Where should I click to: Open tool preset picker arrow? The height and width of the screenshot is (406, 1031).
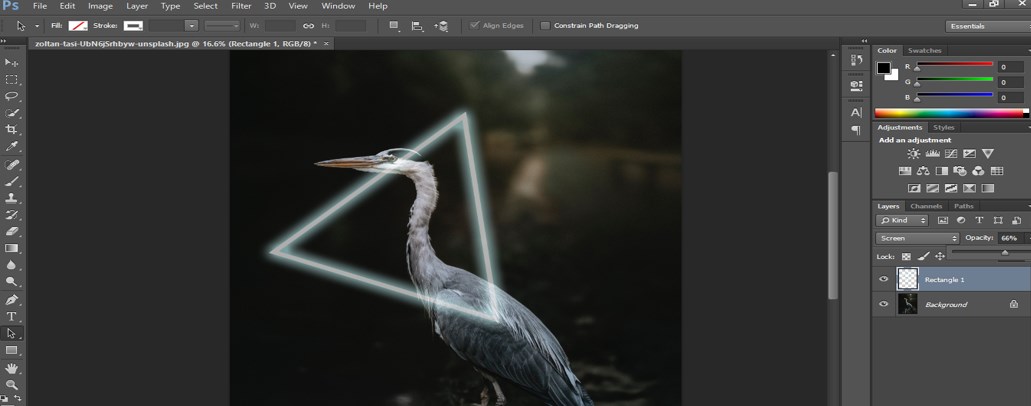tap(37, 26)
